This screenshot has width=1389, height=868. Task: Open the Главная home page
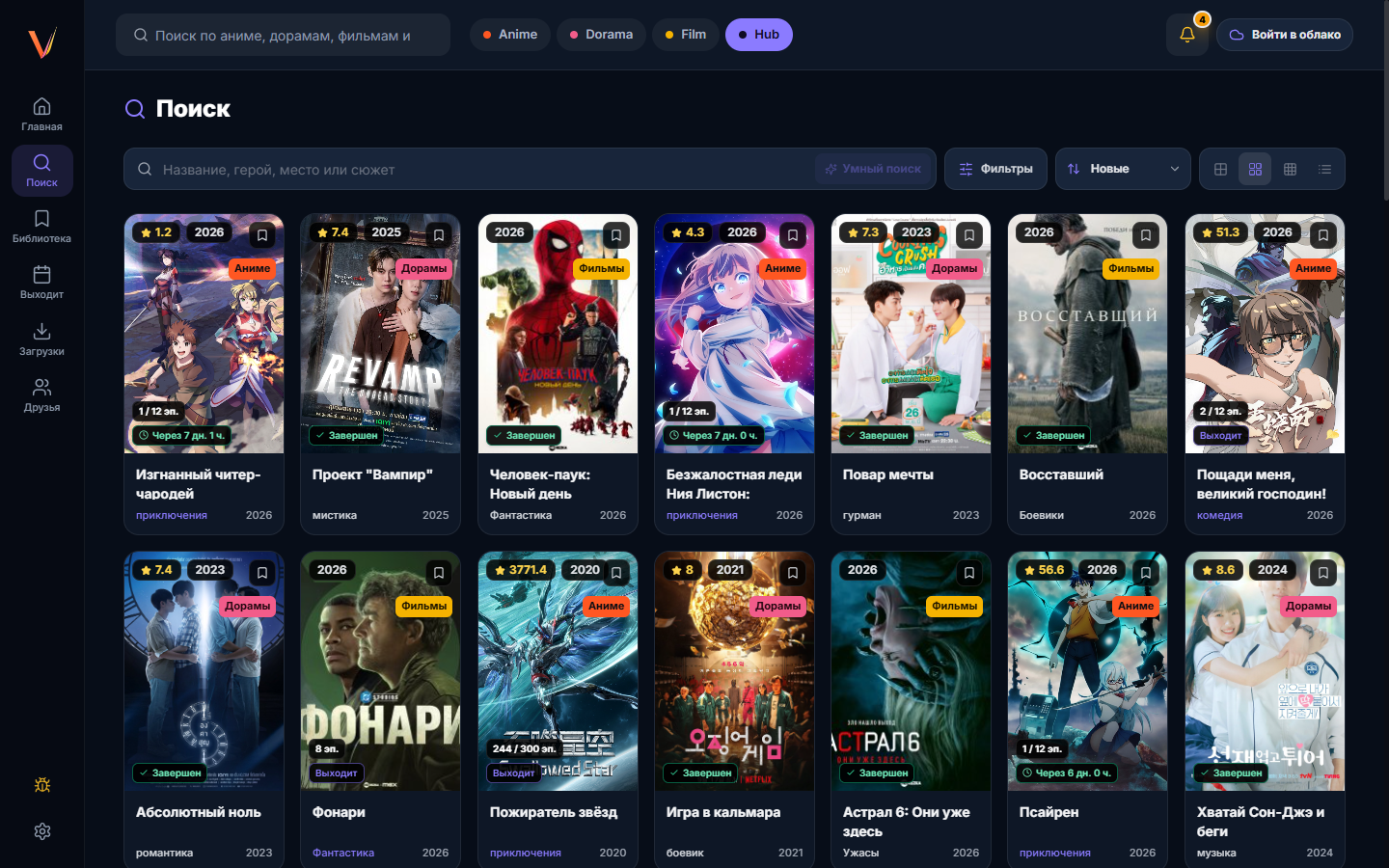(x=41, y=115)
